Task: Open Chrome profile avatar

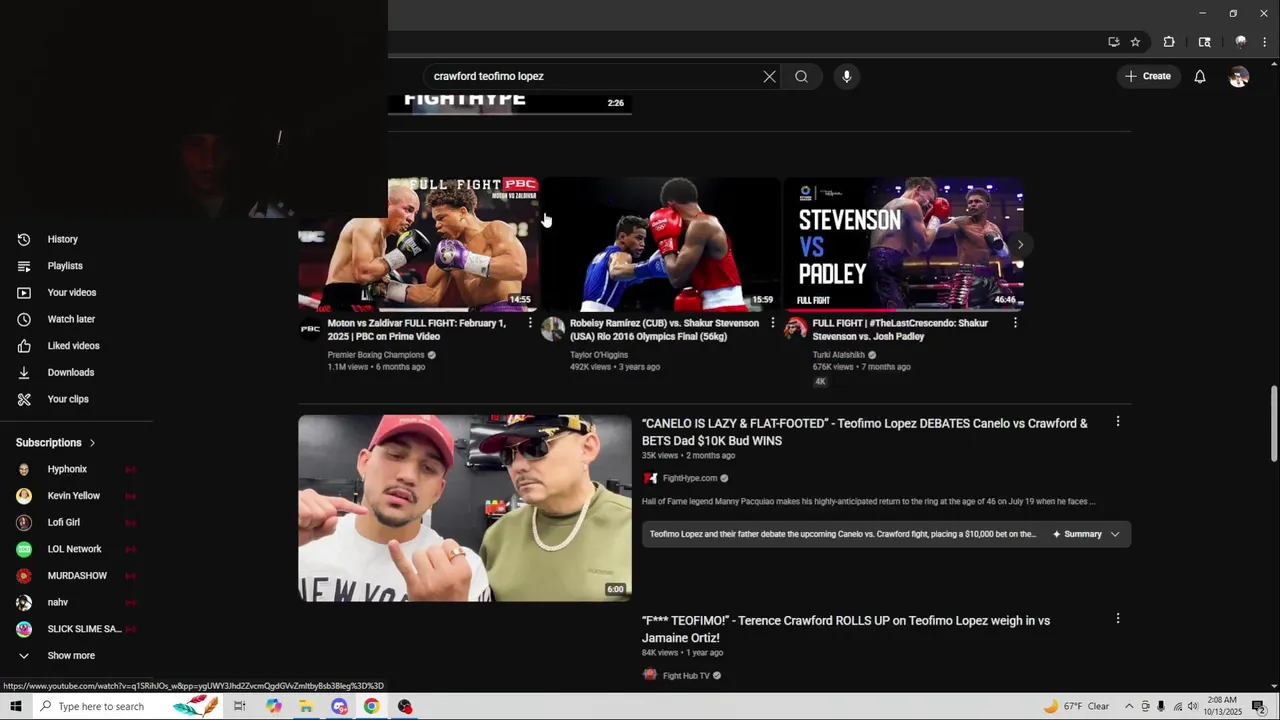Action: [x=1241, y=42]
